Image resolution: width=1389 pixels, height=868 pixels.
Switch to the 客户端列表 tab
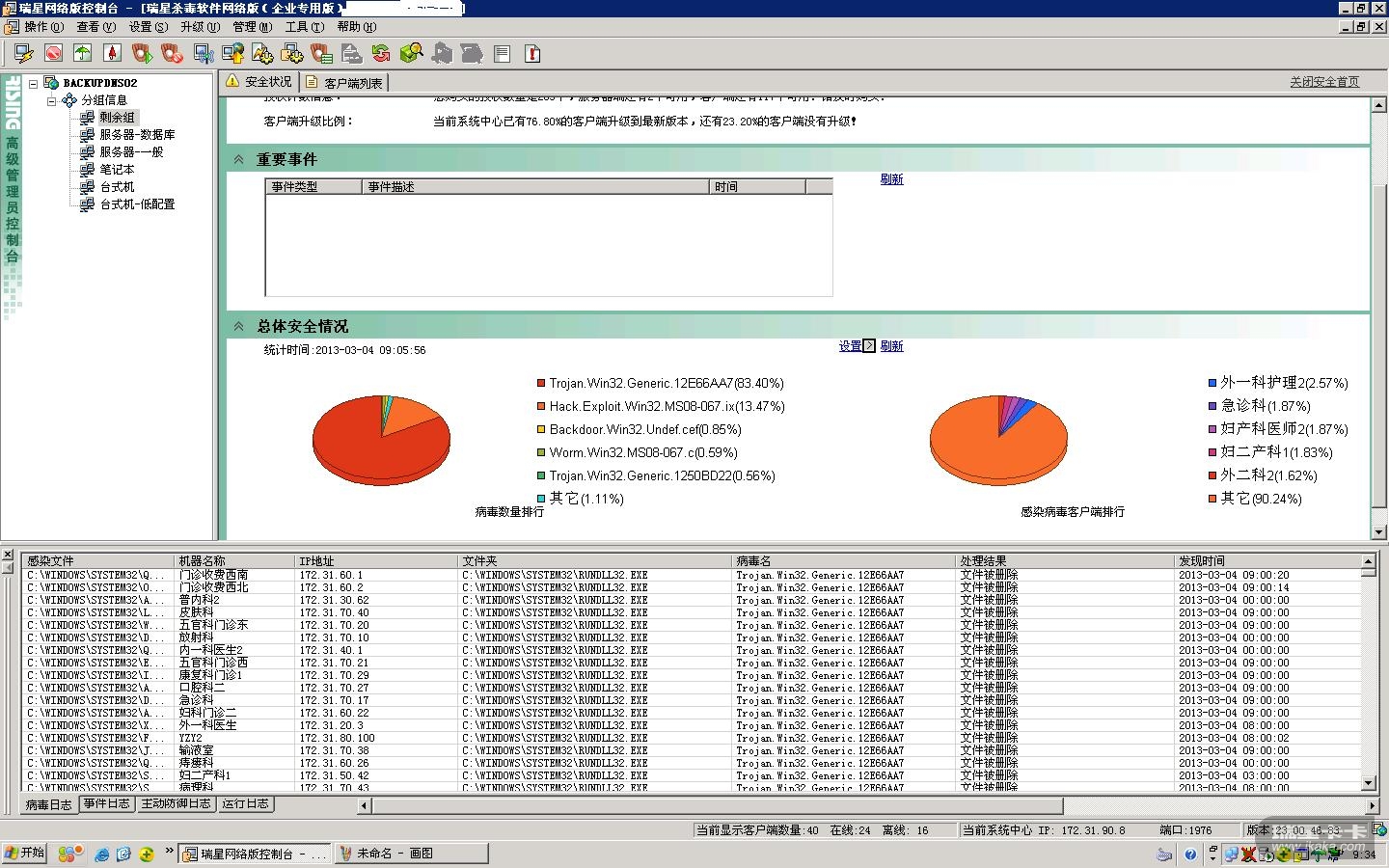click(x=345, y=83)
